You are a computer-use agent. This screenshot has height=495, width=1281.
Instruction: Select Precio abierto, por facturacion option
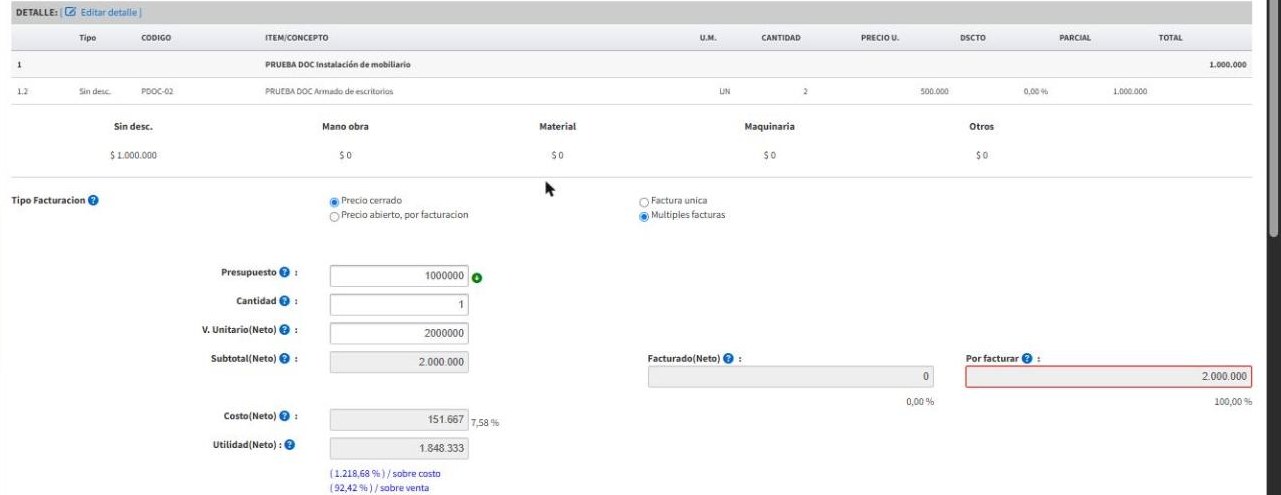[x=334, y=215]
